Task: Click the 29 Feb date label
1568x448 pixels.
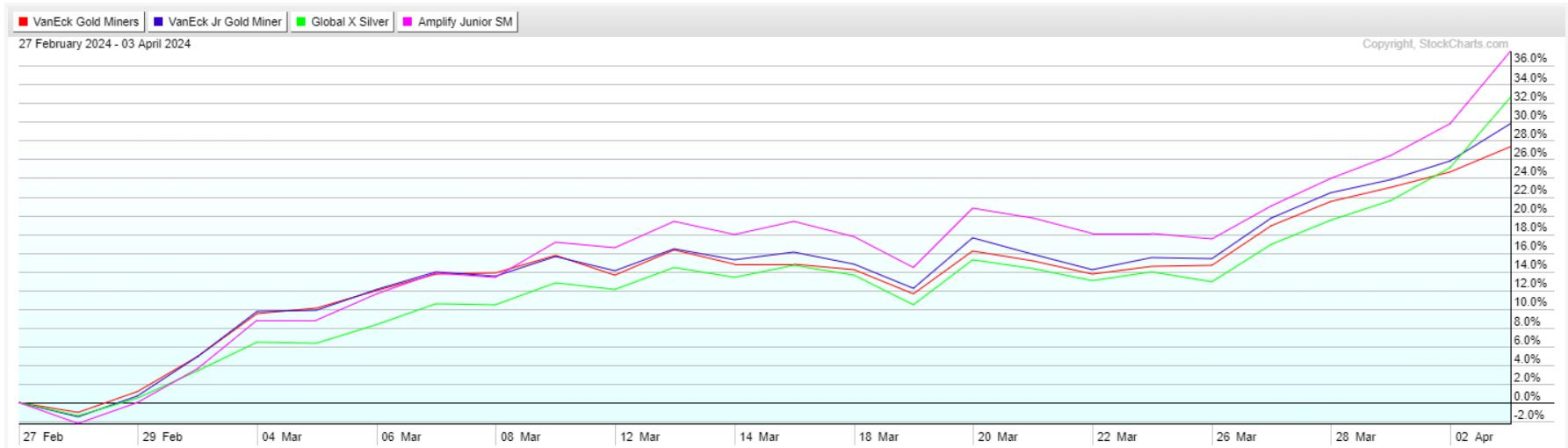Action: tap(163, 437)
